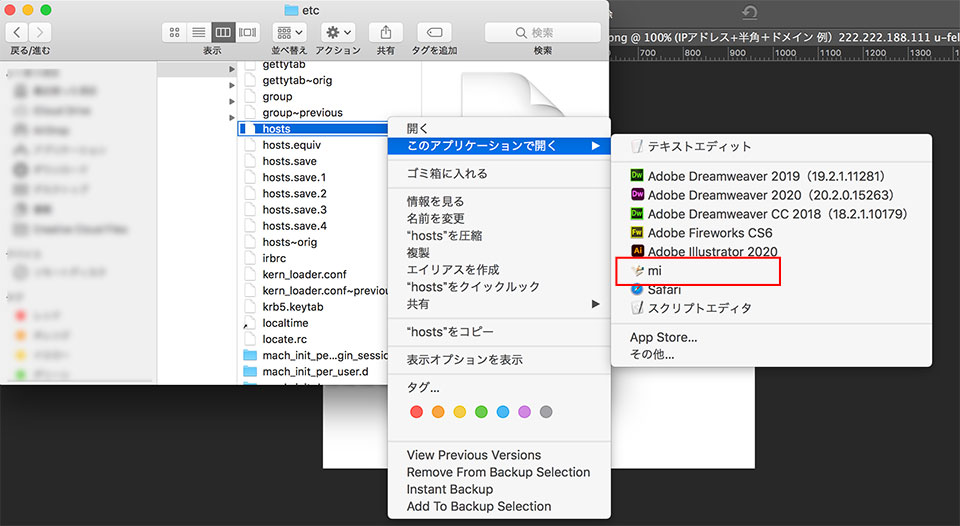Apply the purple tag color
960x526 pixels.
point(525,412)
